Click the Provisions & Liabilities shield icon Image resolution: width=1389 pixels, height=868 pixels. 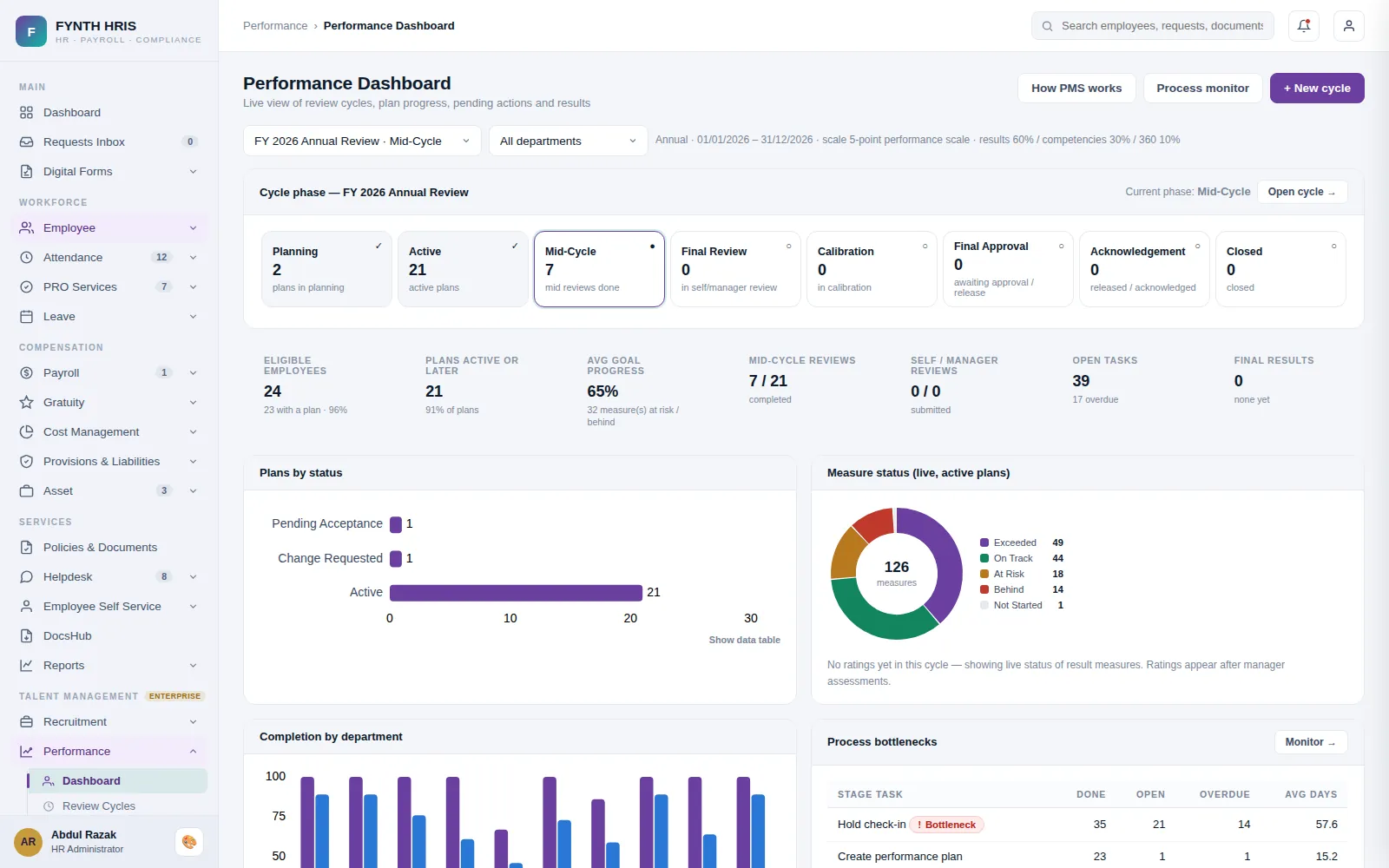pyautogui.click(x=26, y=462)
